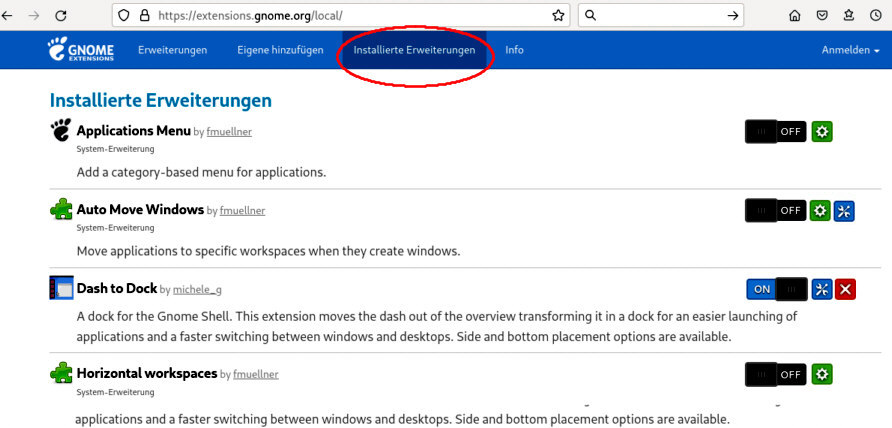Viewport: 892px width, 428px height.
Task: Click the GNOME Extensions logo
Action: (x=81, y=50)
